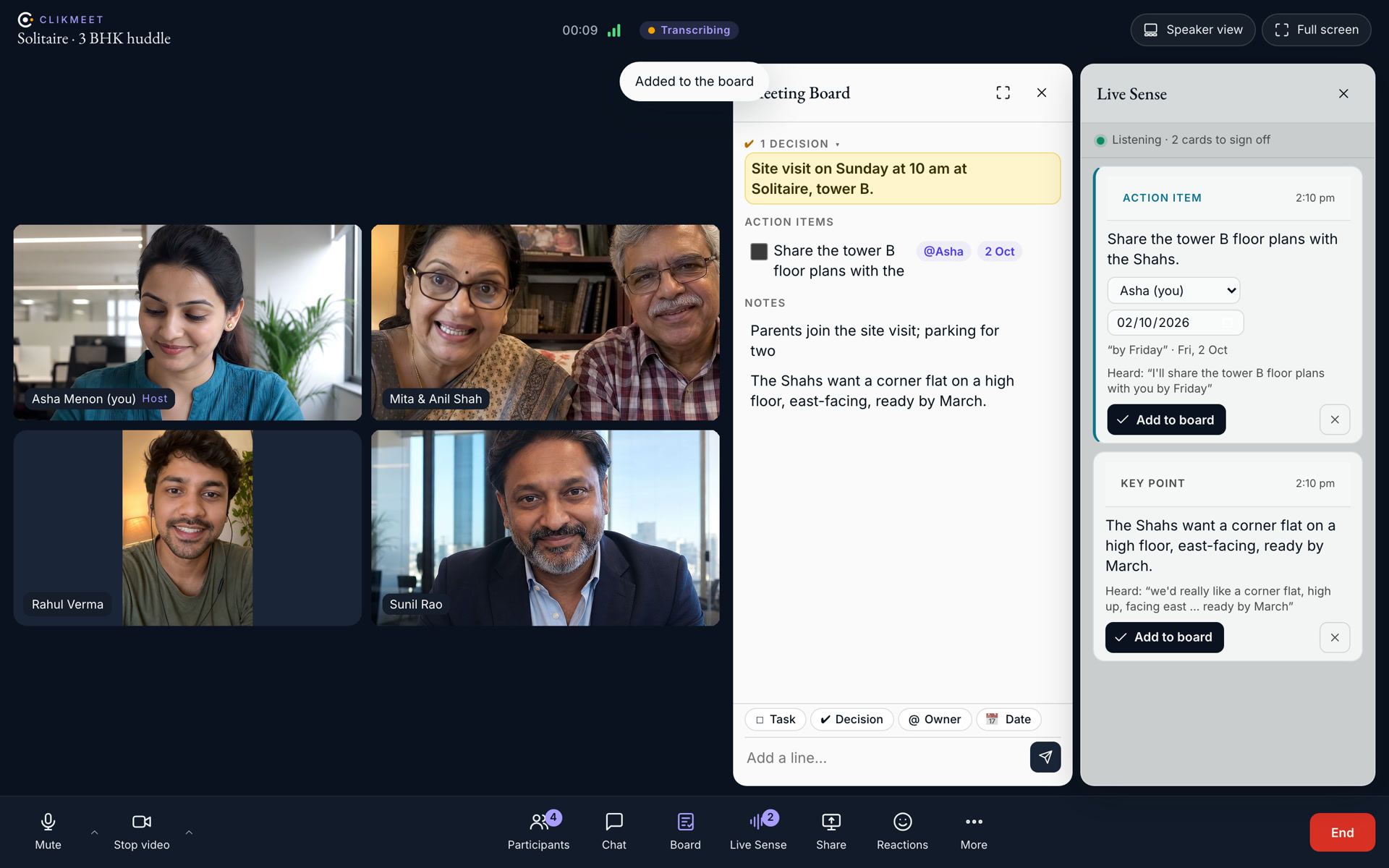Screen dimensions: 1389x868
Task: Open date picker on 02/10/2026 field
Action: point(1227,323)
